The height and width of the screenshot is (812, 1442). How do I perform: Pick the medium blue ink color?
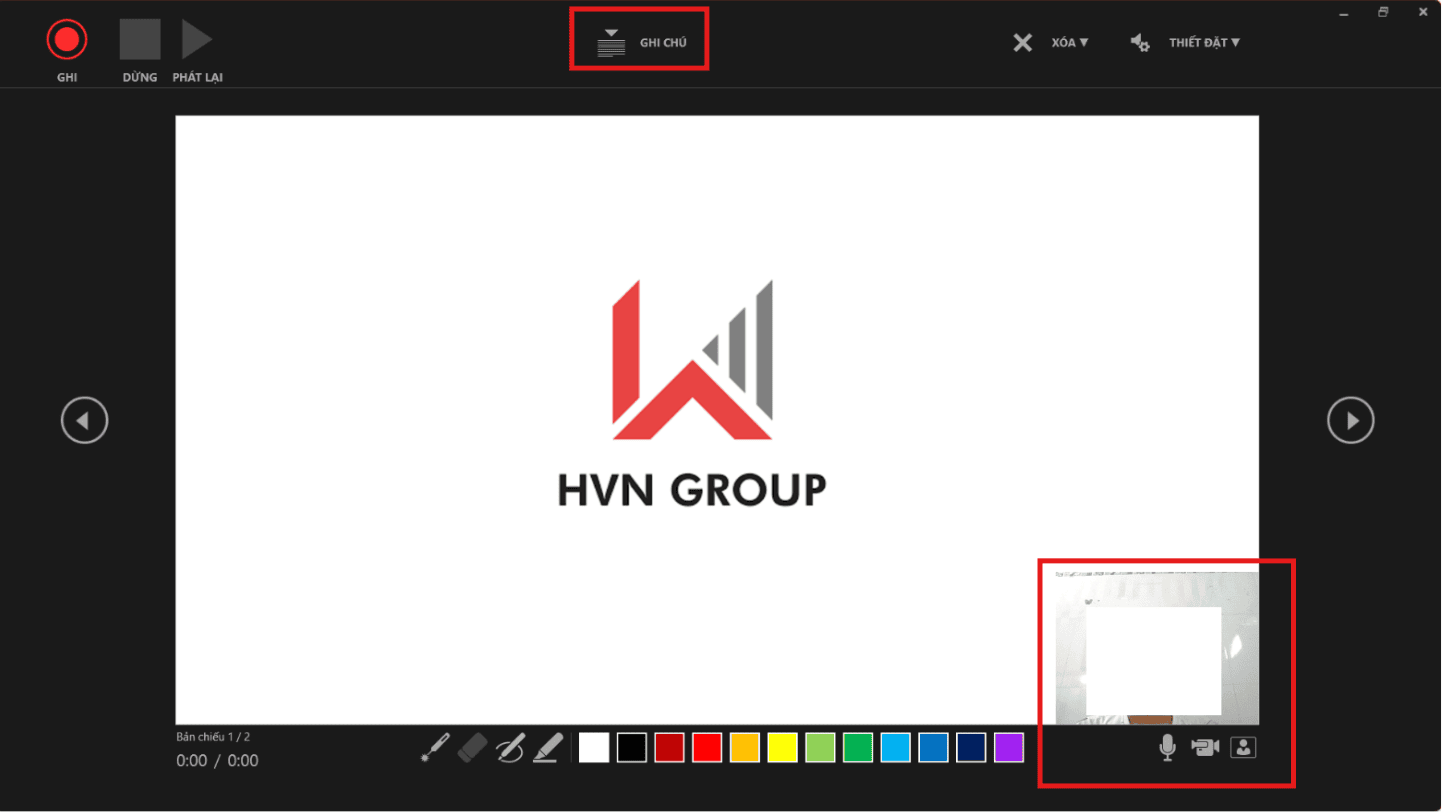(933, 747)
